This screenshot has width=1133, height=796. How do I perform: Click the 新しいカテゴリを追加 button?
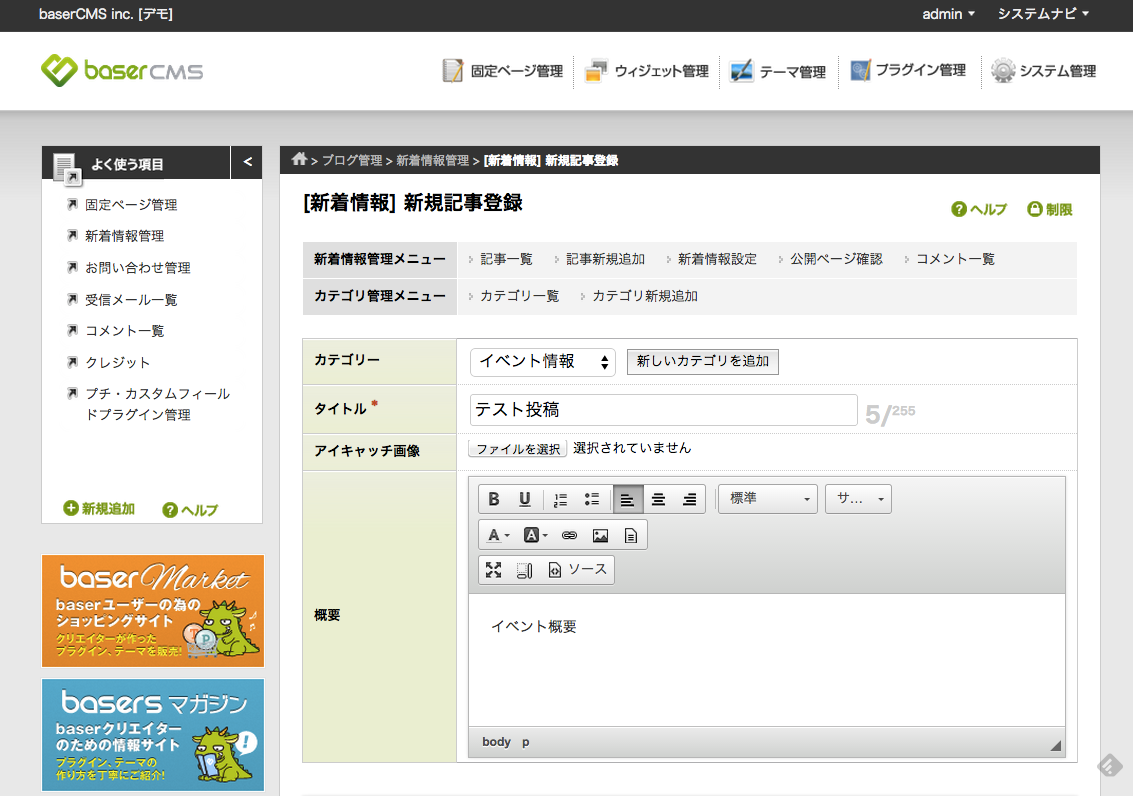[x=702, y=361]
